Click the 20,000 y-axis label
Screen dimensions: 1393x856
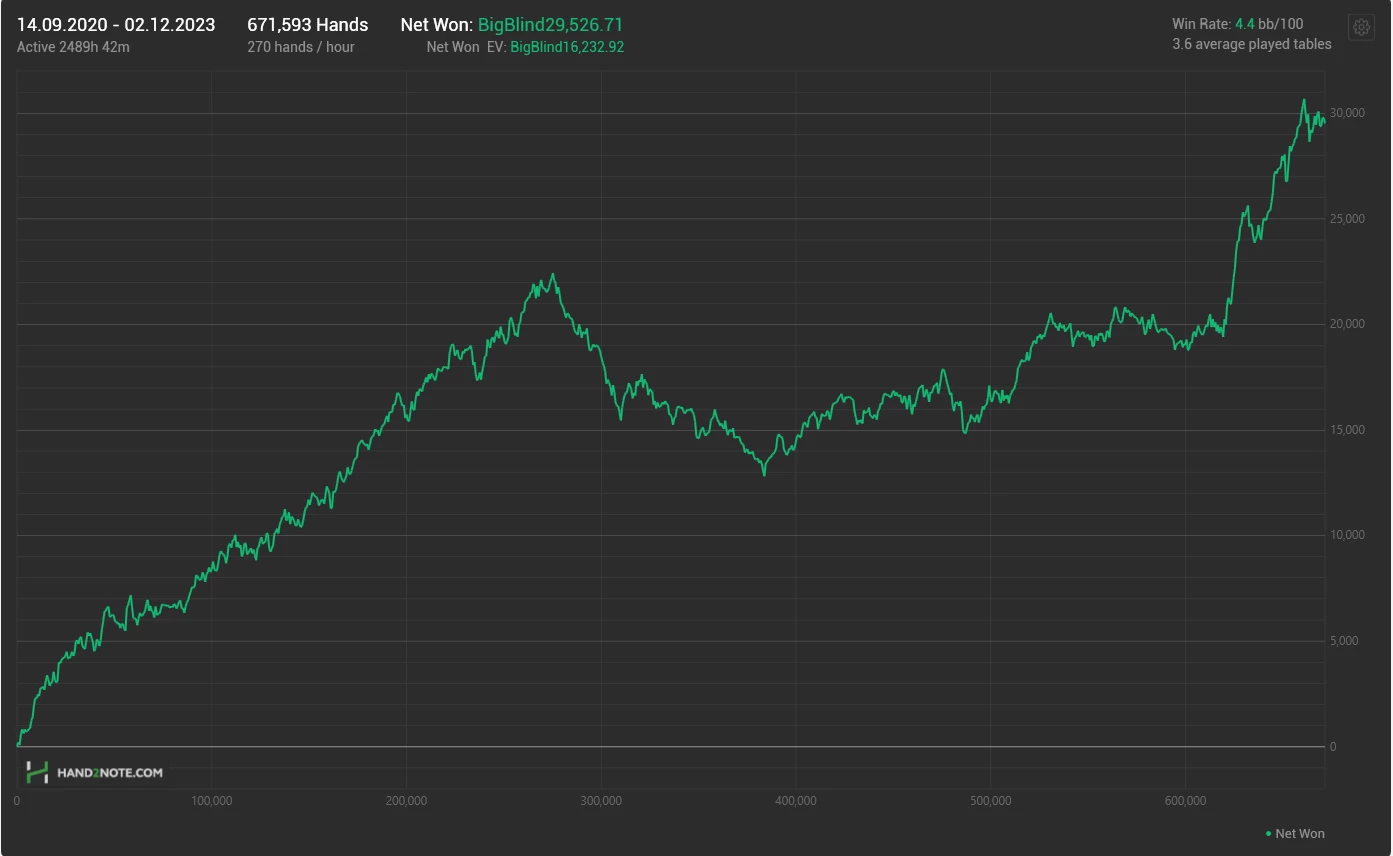[x=1347, y=324]
